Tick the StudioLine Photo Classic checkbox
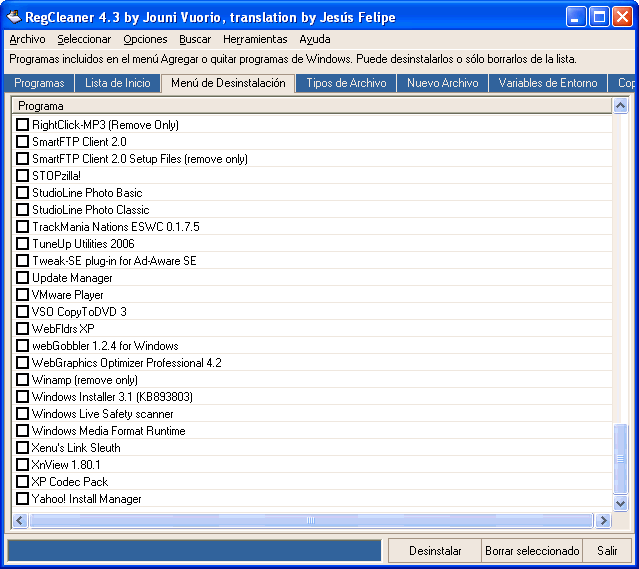This screenshot has height=569, width=639. click(x=22, y=210)
